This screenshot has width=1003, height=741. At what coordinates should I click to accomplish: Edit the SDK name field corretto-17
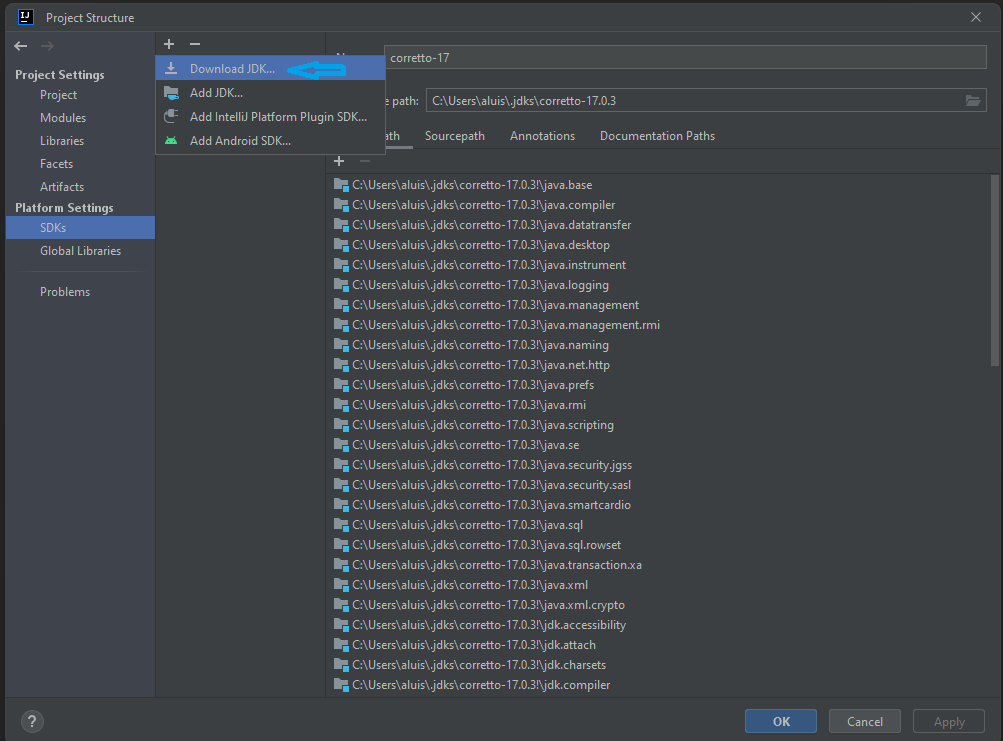point(685,58)
